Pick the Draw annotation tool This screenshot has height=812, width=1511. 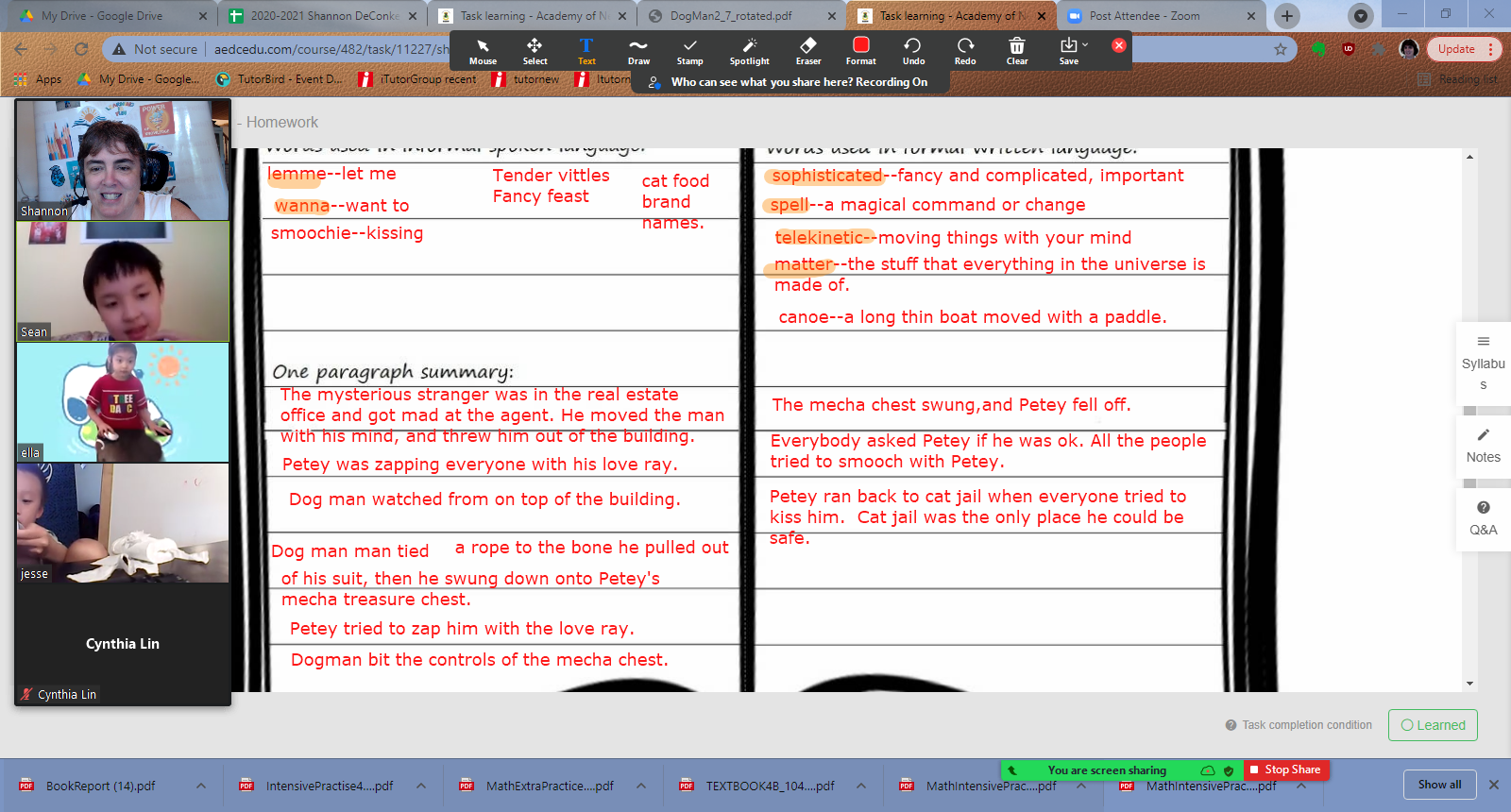638,52
